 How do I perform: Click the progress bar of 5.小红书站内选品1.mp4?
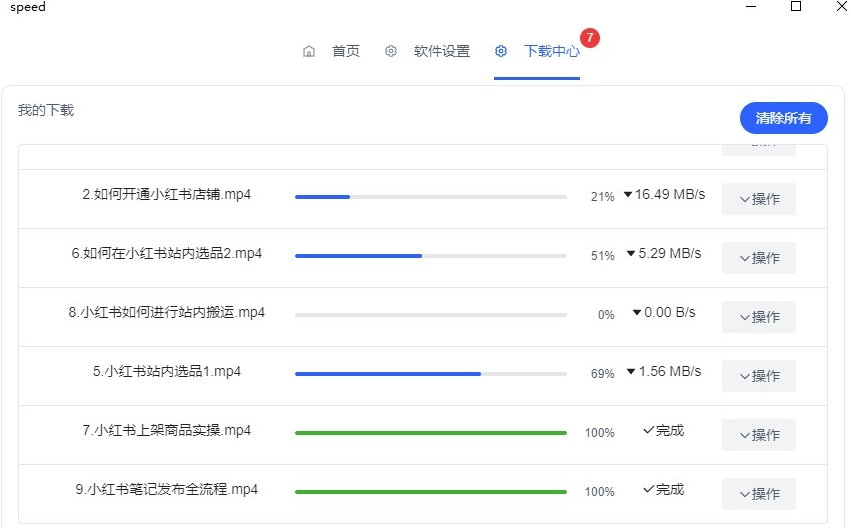coord(430,374)
